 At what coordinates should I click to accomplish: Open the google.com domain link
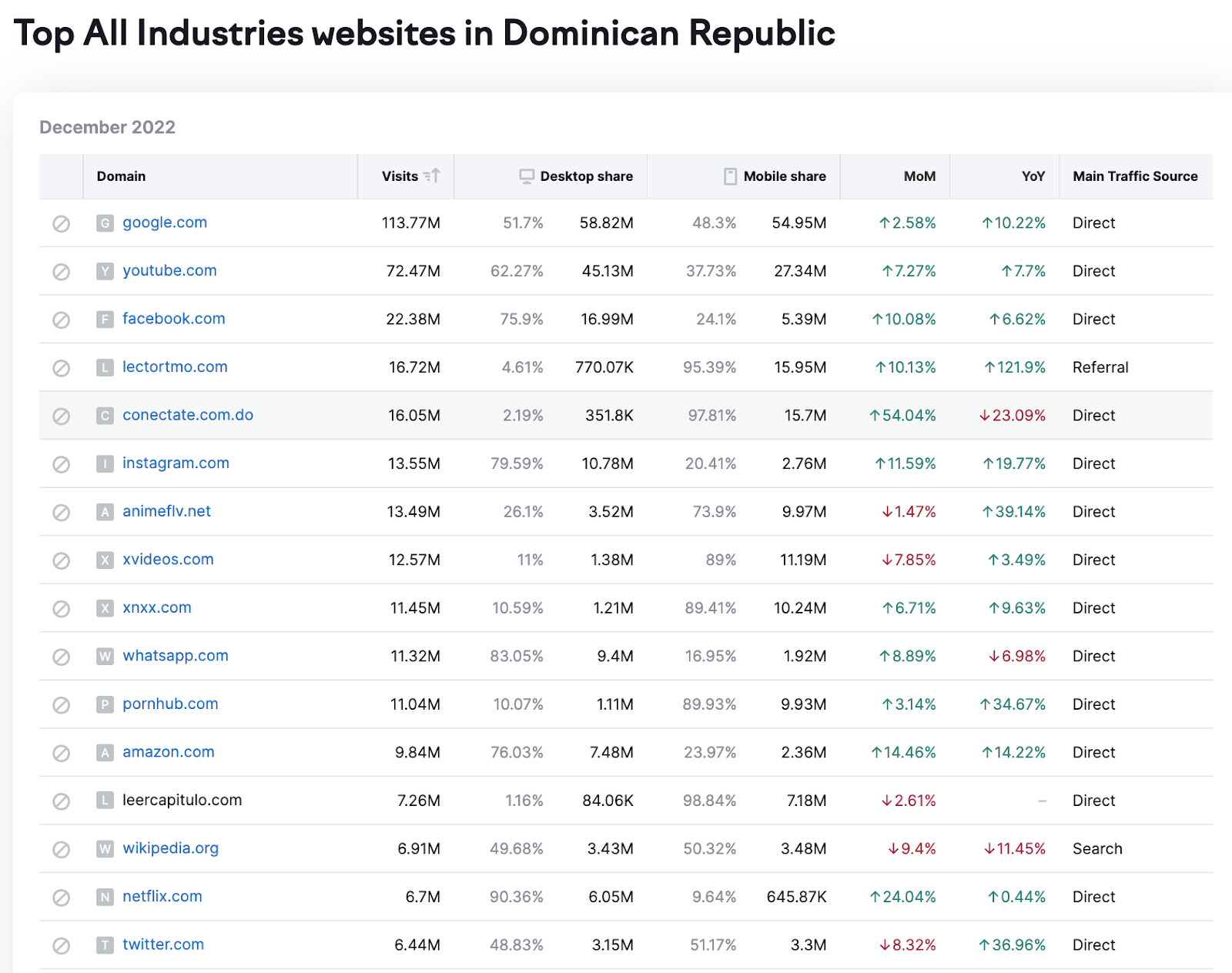click(x=165, y=222)
